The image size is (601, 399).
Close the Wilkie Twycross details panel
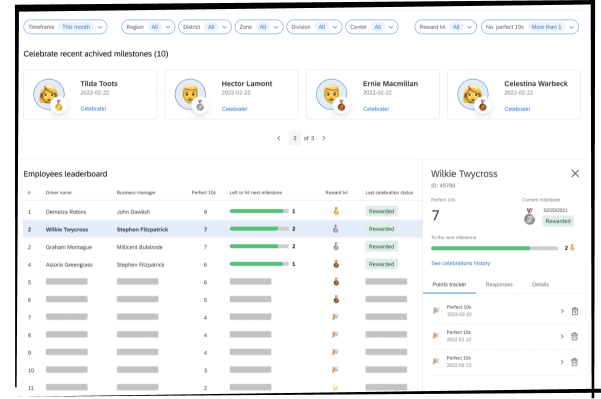coord(575,174)
